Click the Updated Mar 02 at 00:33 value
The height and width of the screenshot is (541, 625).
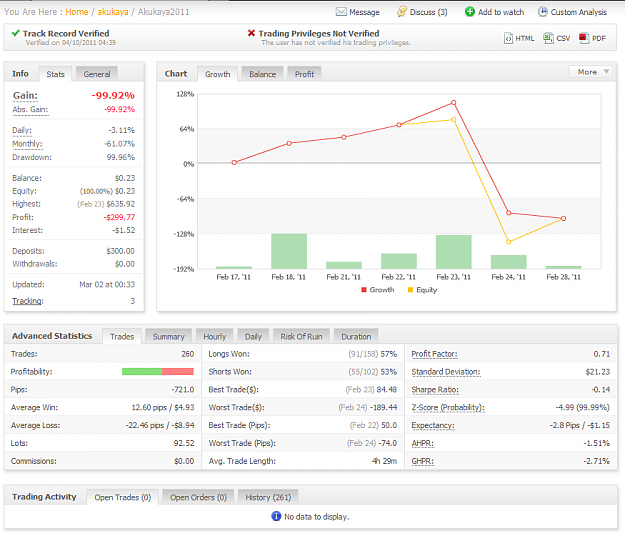coord(107,285)
